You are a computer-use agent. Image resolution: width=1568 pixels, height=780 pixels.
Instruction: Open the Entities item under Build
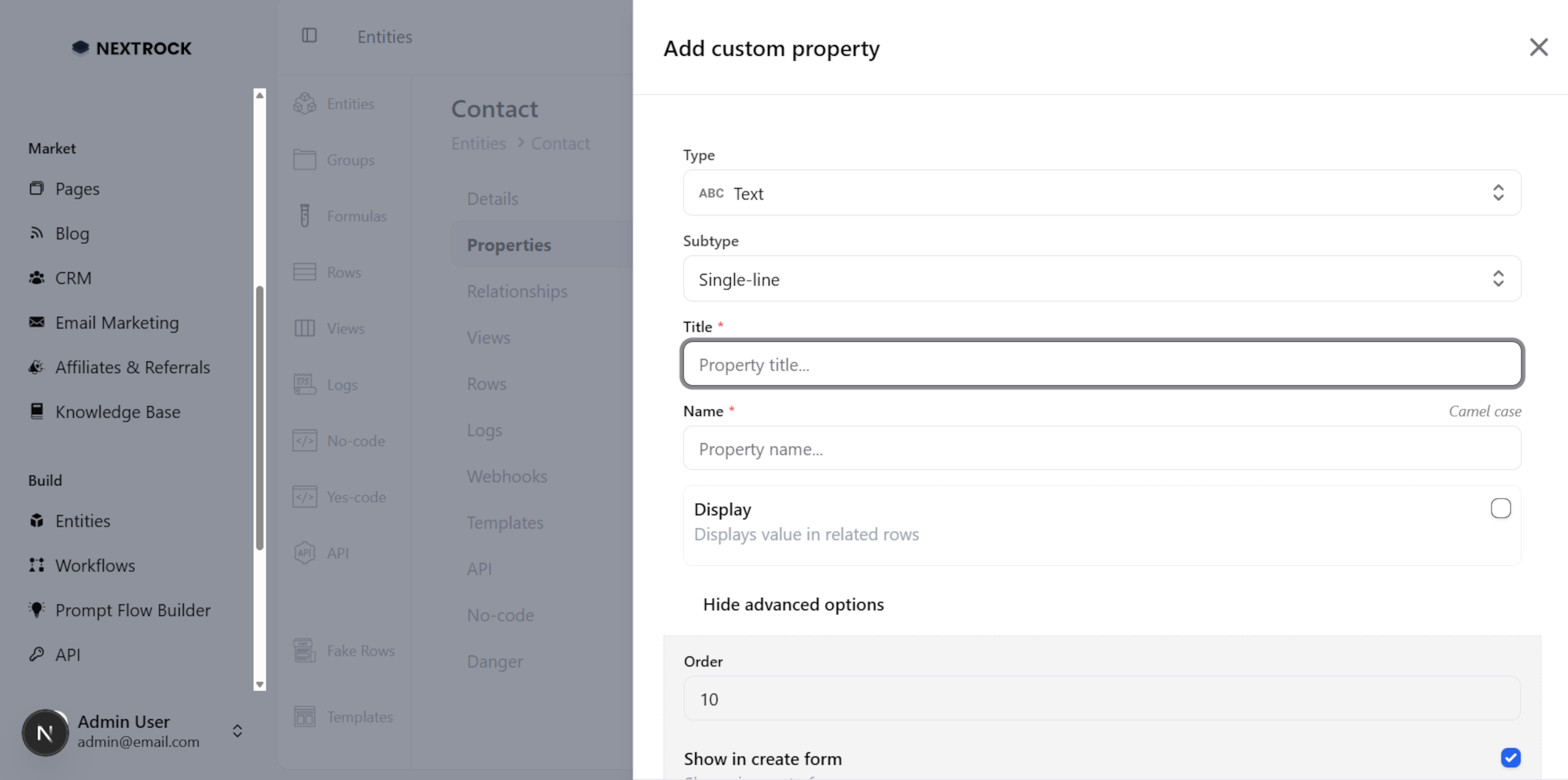click(x=83, y=521)
